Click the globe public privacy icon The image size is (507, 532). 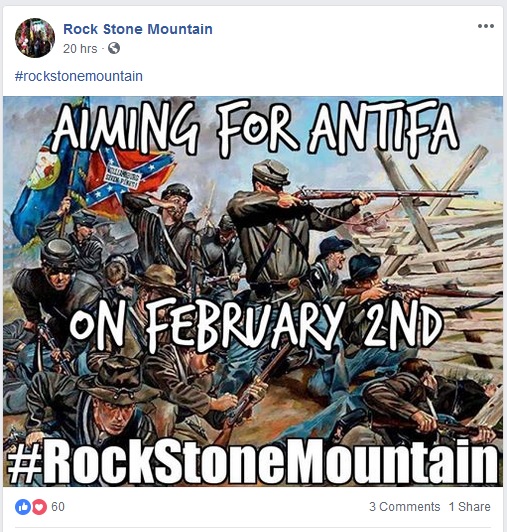(114, 48)
